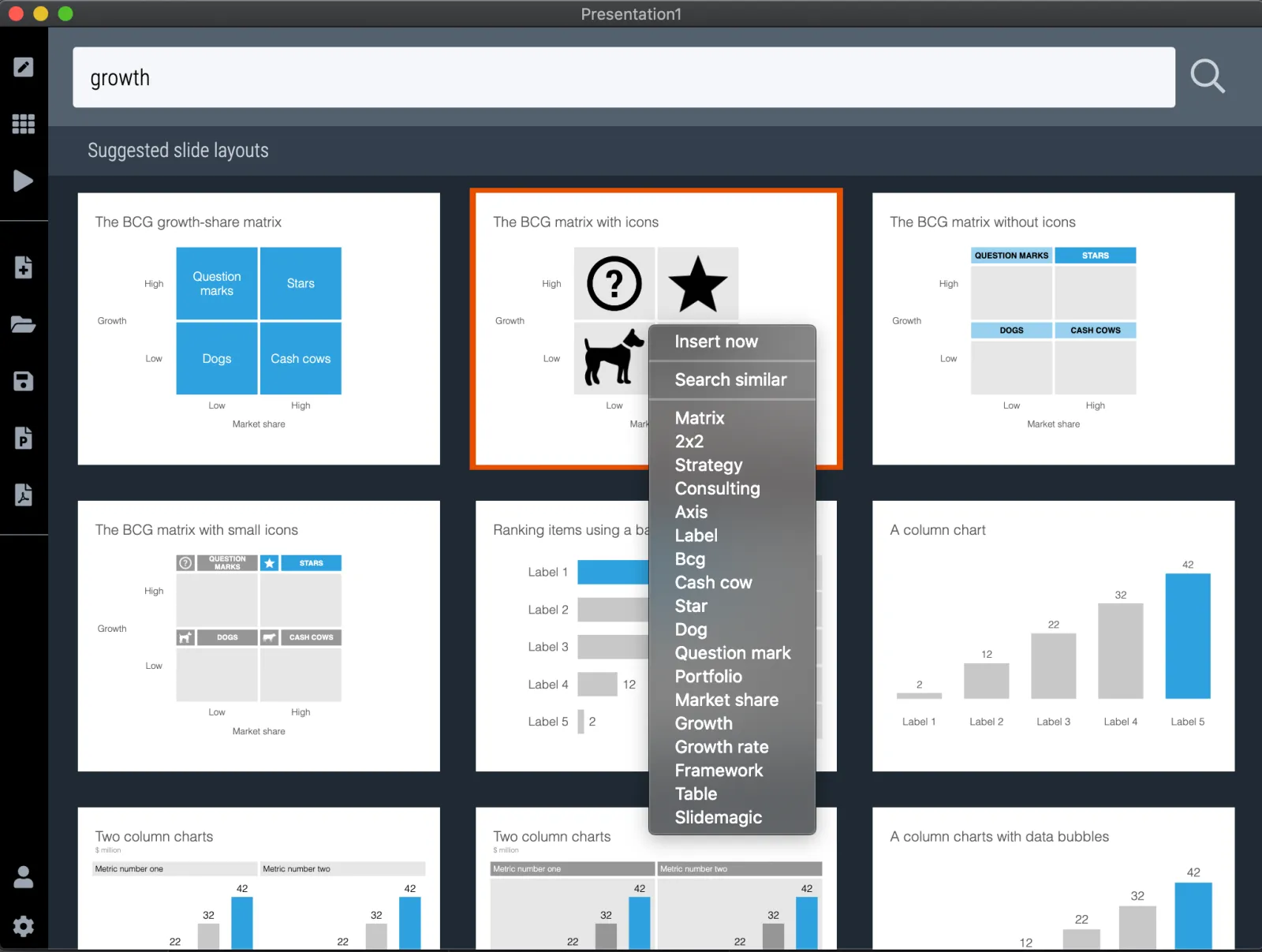Select the Slidemagic tag in menu
Image resolution: width=1262 pixels, height=952 pixels.
coord(719,817)
